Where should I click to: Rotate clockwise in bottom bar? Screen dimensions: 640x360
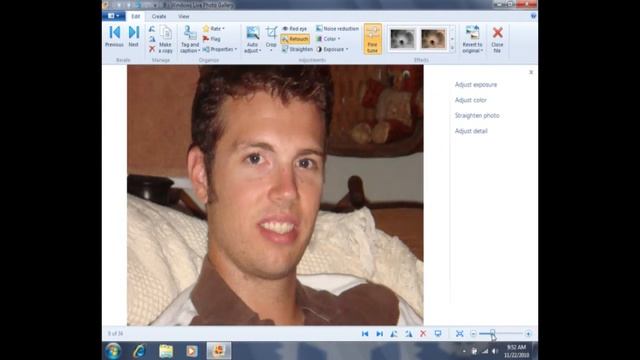[x=409, y=334]
